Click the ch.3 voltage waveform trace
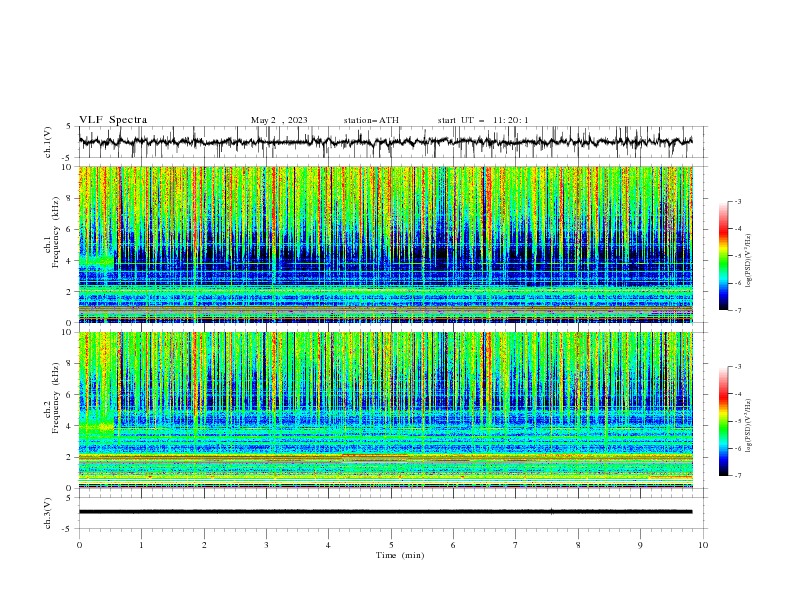The height and width of the screenshot is (612, 792). (x=386, y=512)
